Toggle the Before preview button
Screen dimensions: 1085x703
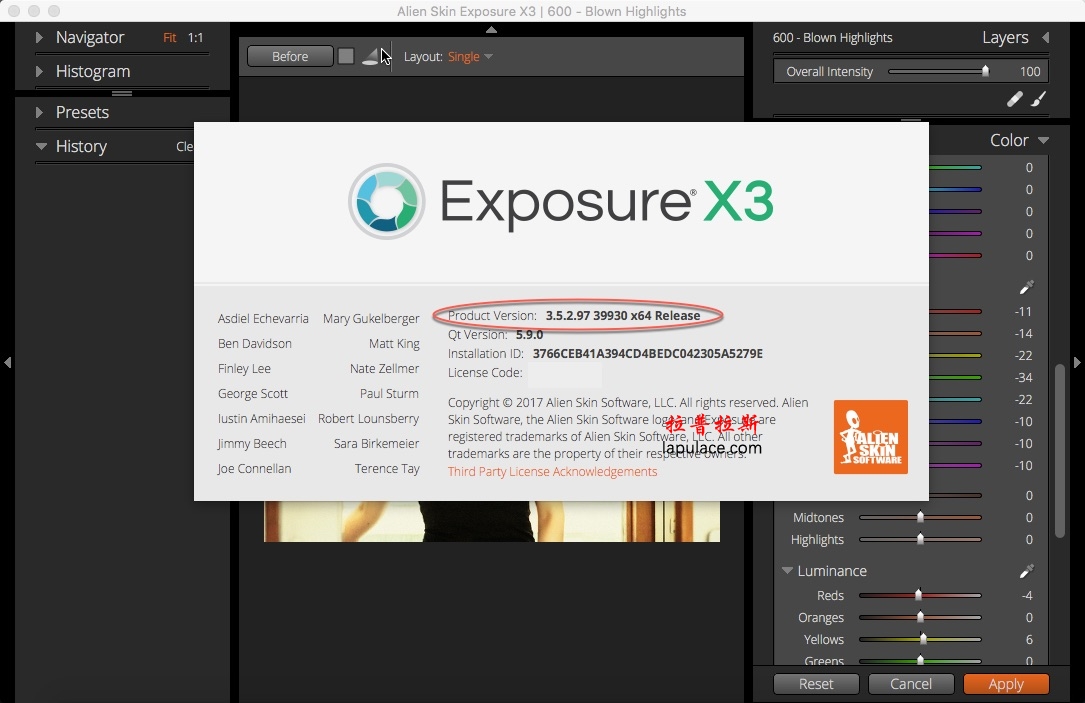[x=290, y=56]
